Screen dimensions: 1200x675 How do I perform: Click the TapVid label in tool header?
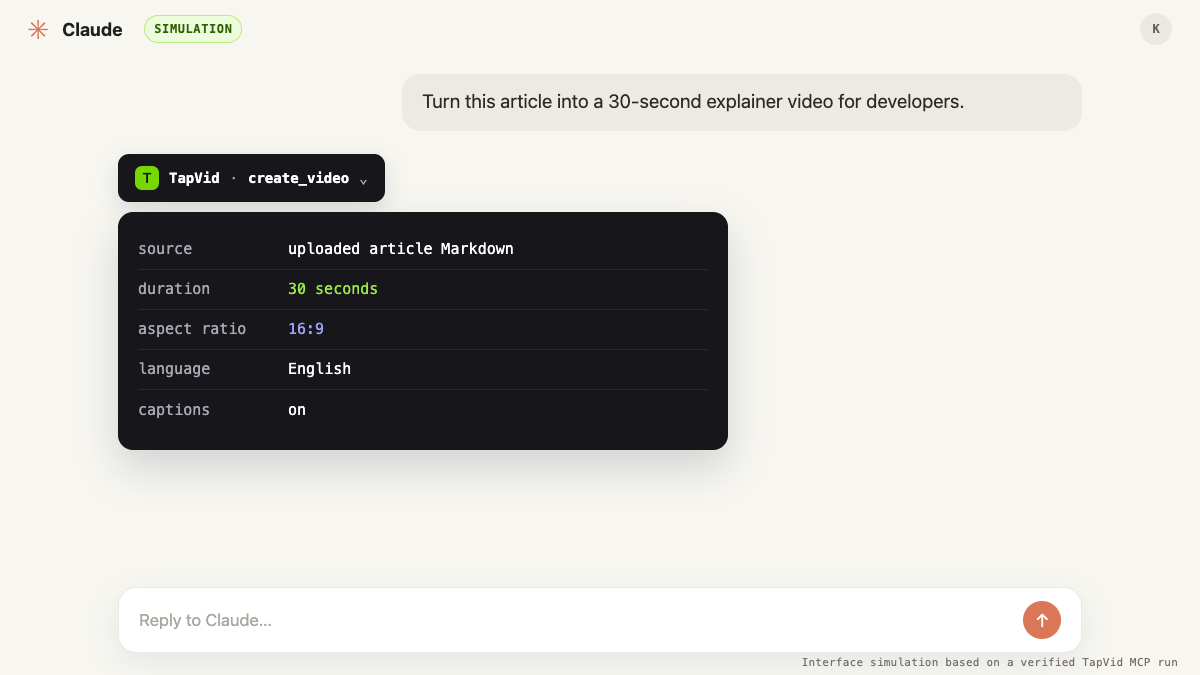pyautogui.click(x=194, y=178)
